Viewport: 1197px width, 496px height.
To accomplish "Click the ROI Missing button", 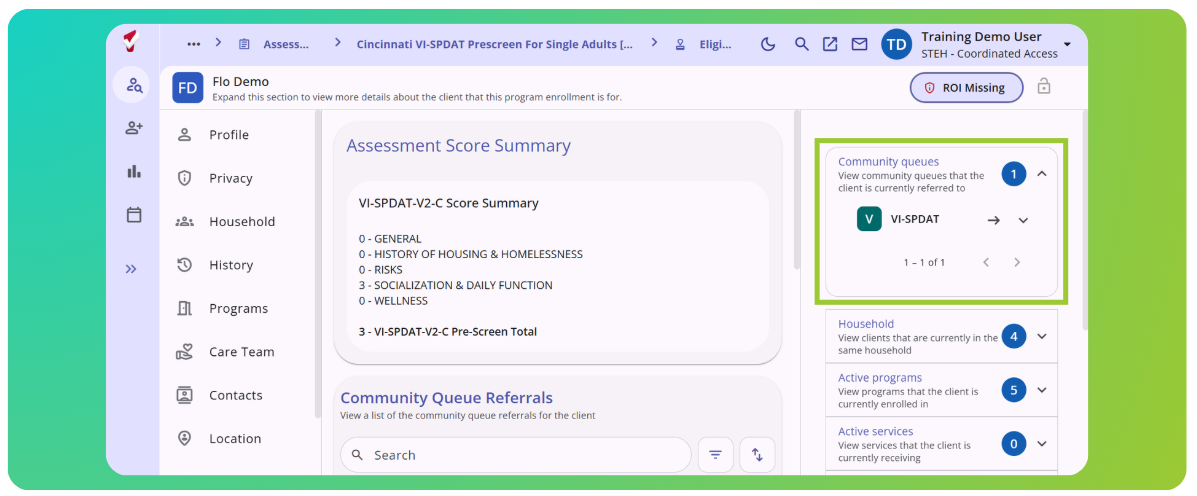I will [x=966, y=88].
